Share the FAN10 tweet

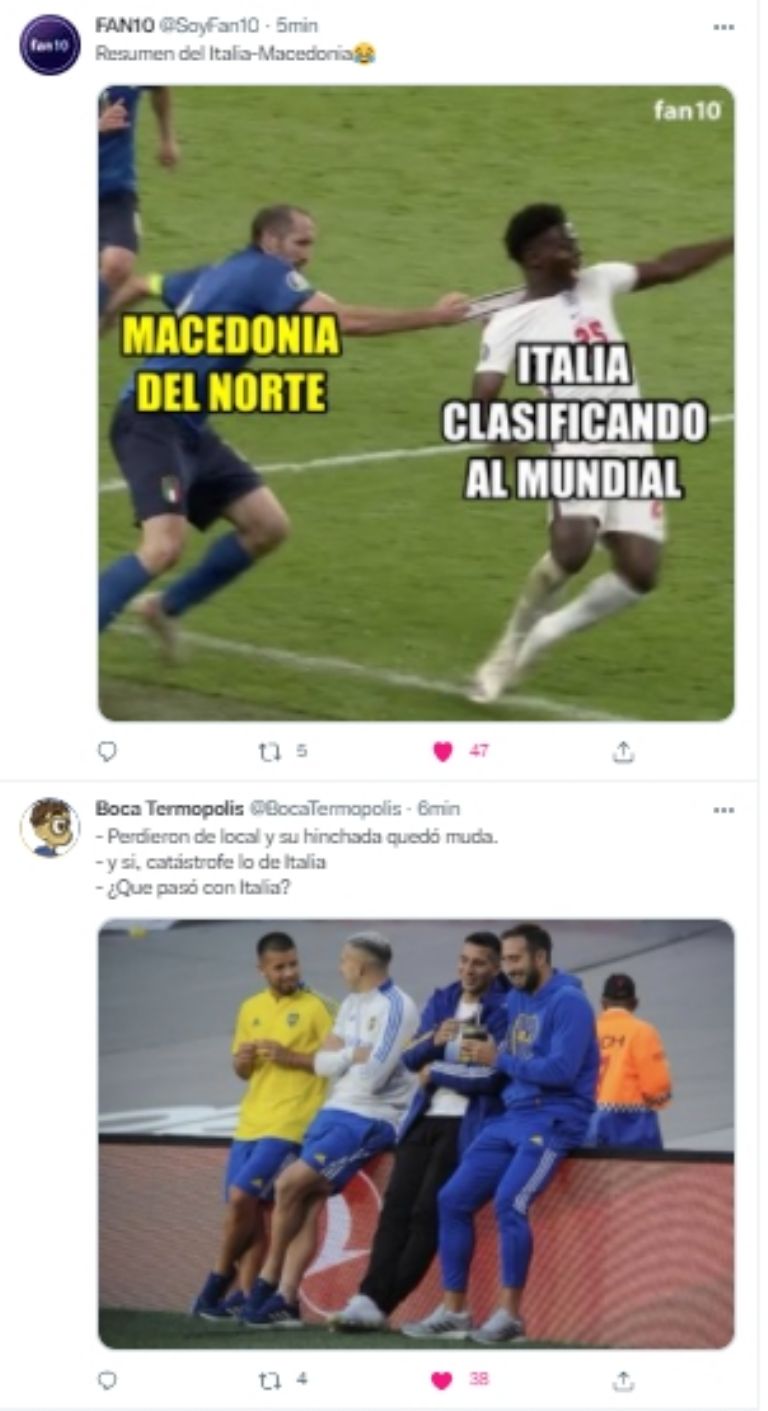tap(623, 751)
